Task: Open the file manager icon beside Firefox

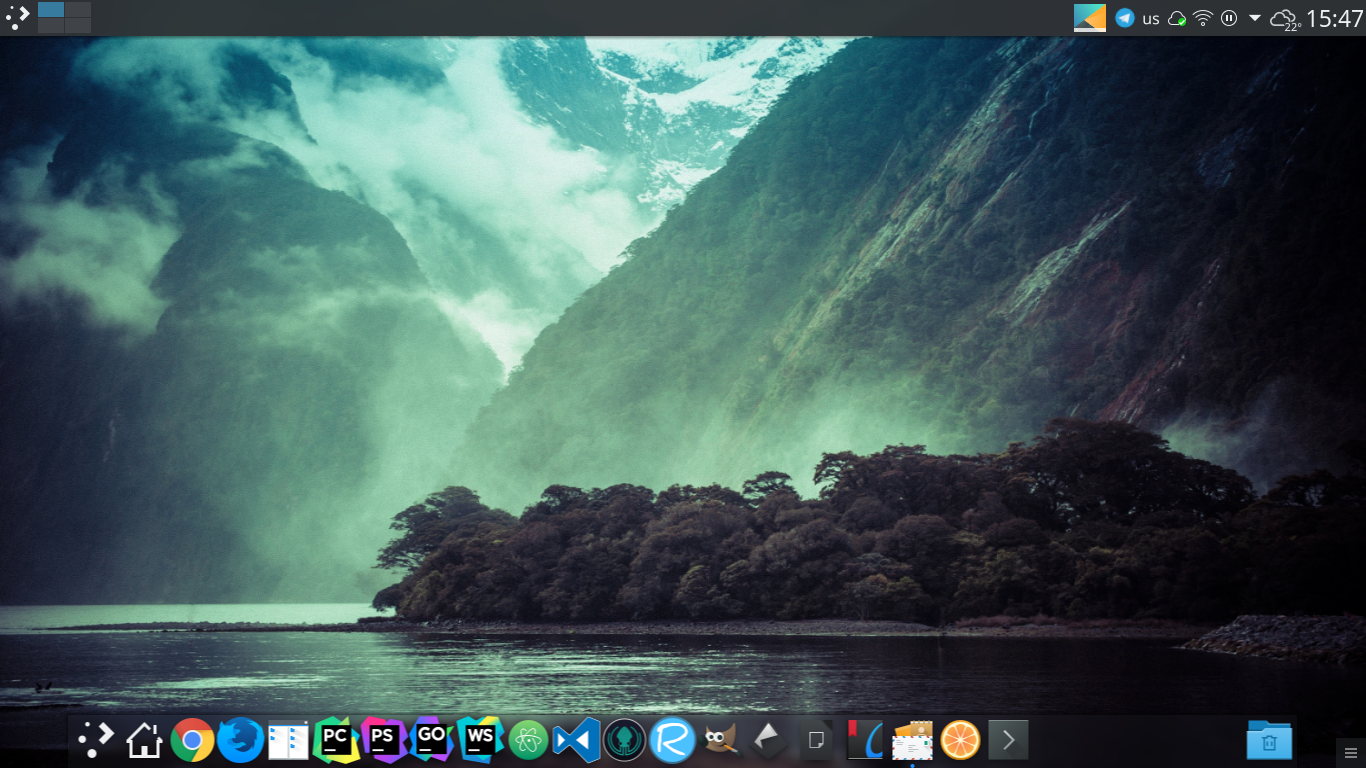Action: [x=288, y=740]
